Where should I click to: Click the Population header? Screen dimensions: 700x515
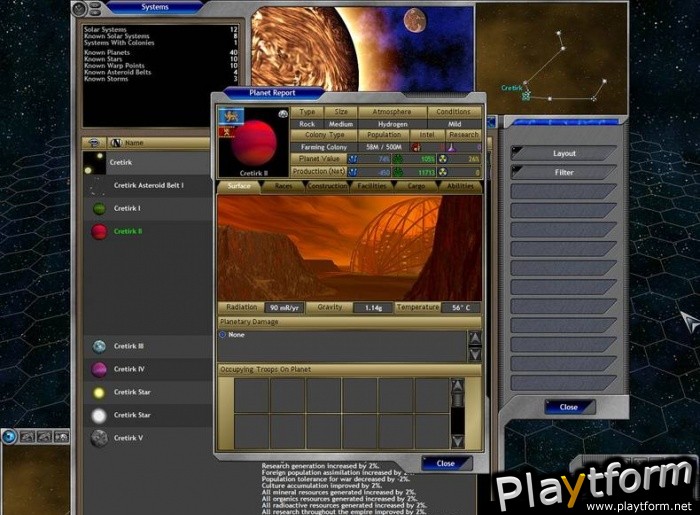[x=383, y=135]
